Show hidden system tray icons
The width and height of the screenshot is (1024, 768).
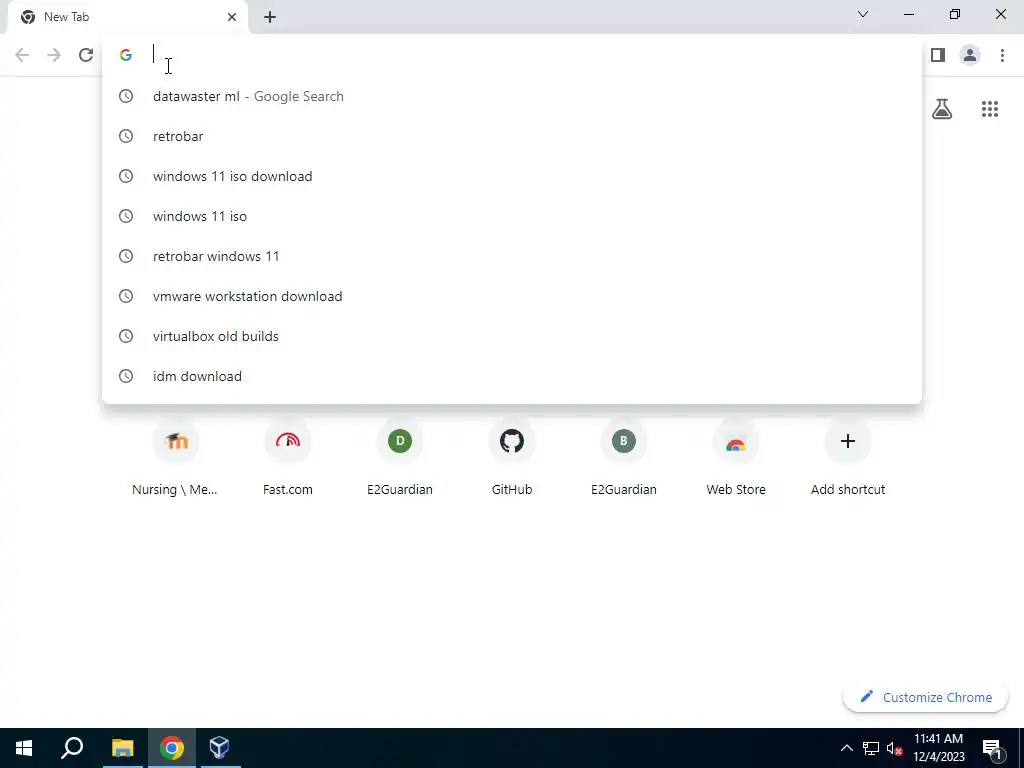coord(846,748)
